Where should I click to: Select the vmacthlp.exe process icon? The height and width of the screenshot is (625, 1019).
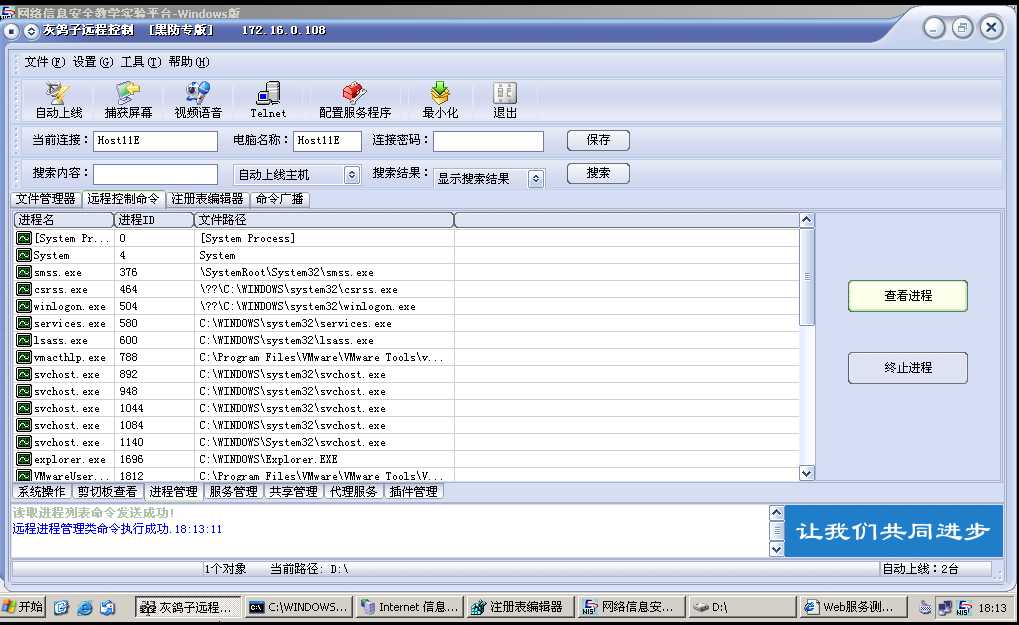(24, 357)
